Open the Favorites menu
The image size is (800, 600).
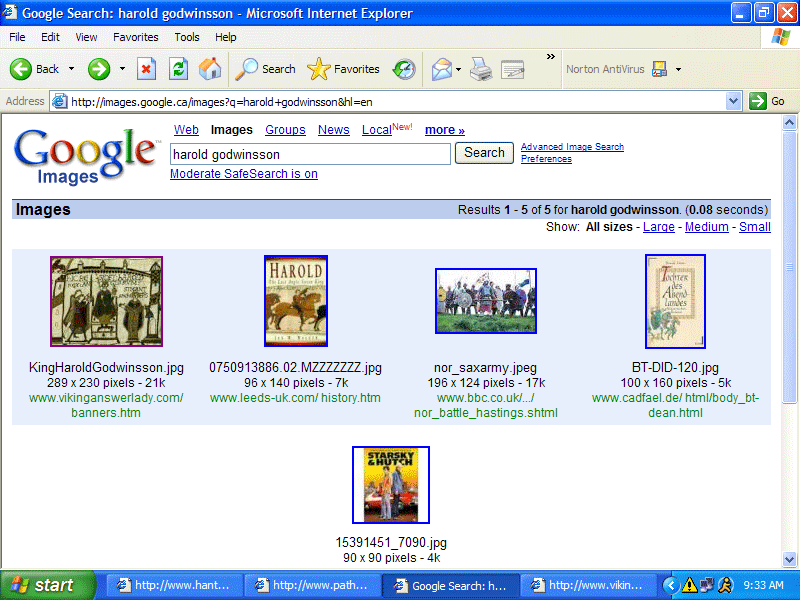pyautogui.click(x=136, y=37)
